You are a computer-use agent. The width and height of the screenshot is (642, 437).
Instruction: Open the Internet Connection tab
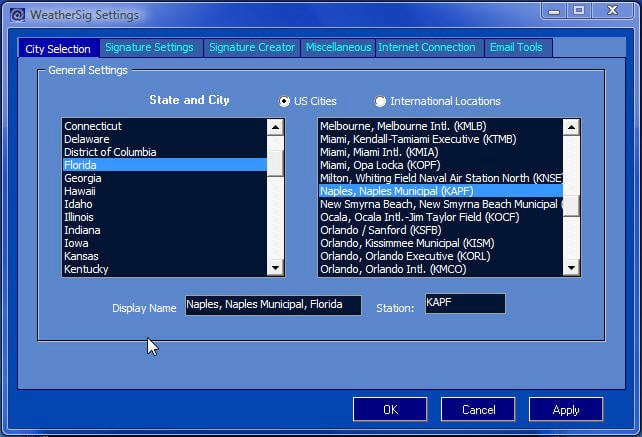[426, 48]
